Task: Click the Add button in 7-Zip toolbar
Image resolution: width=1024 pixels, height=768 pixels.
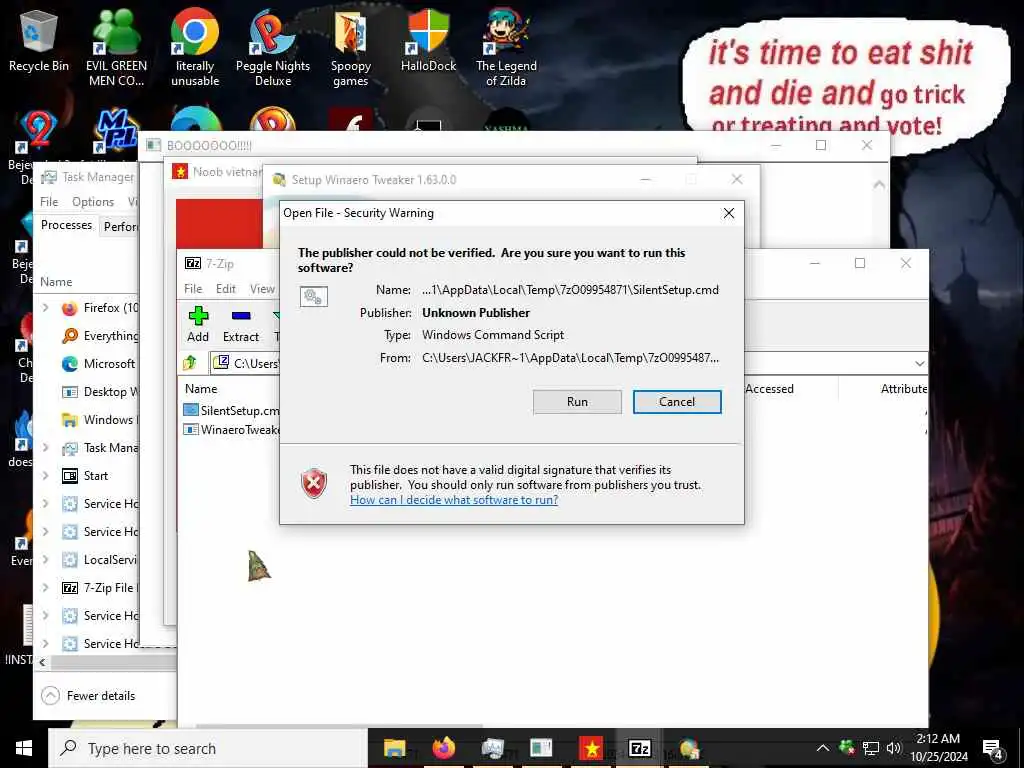Action: [x=198, y=325]
